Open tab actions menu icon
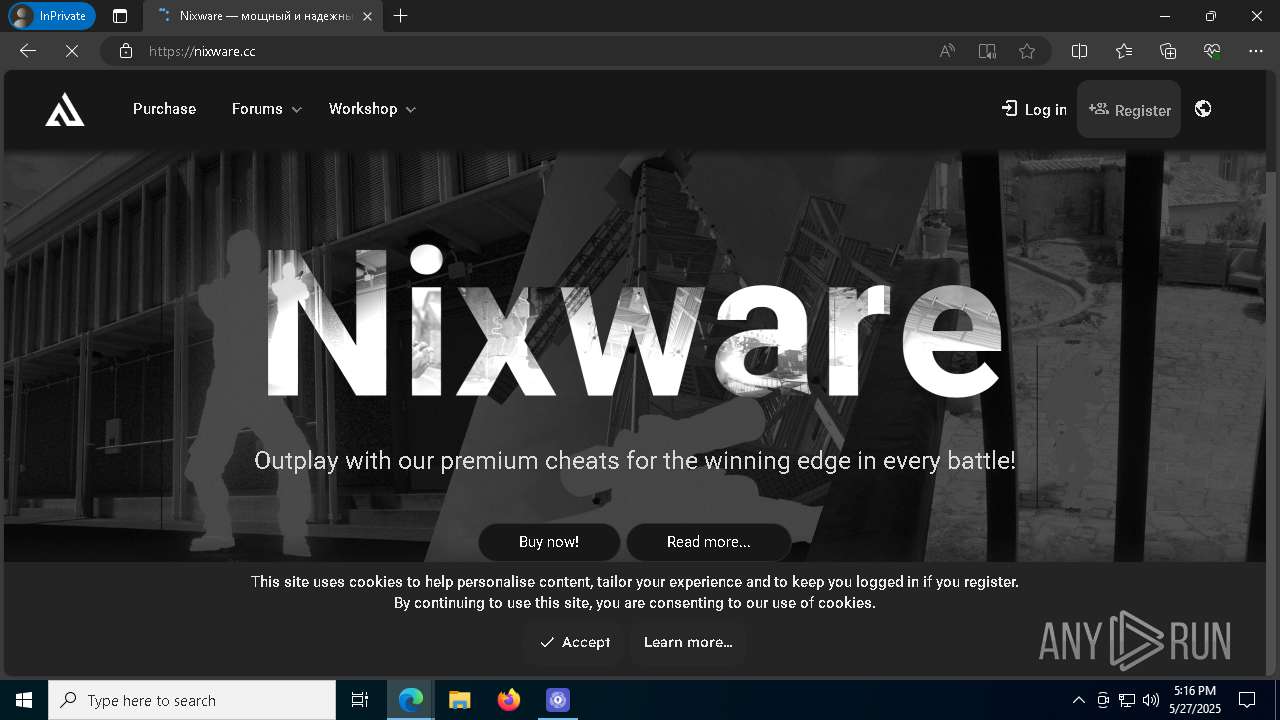Screen dimensions: 1280x720 click(120, 16)
